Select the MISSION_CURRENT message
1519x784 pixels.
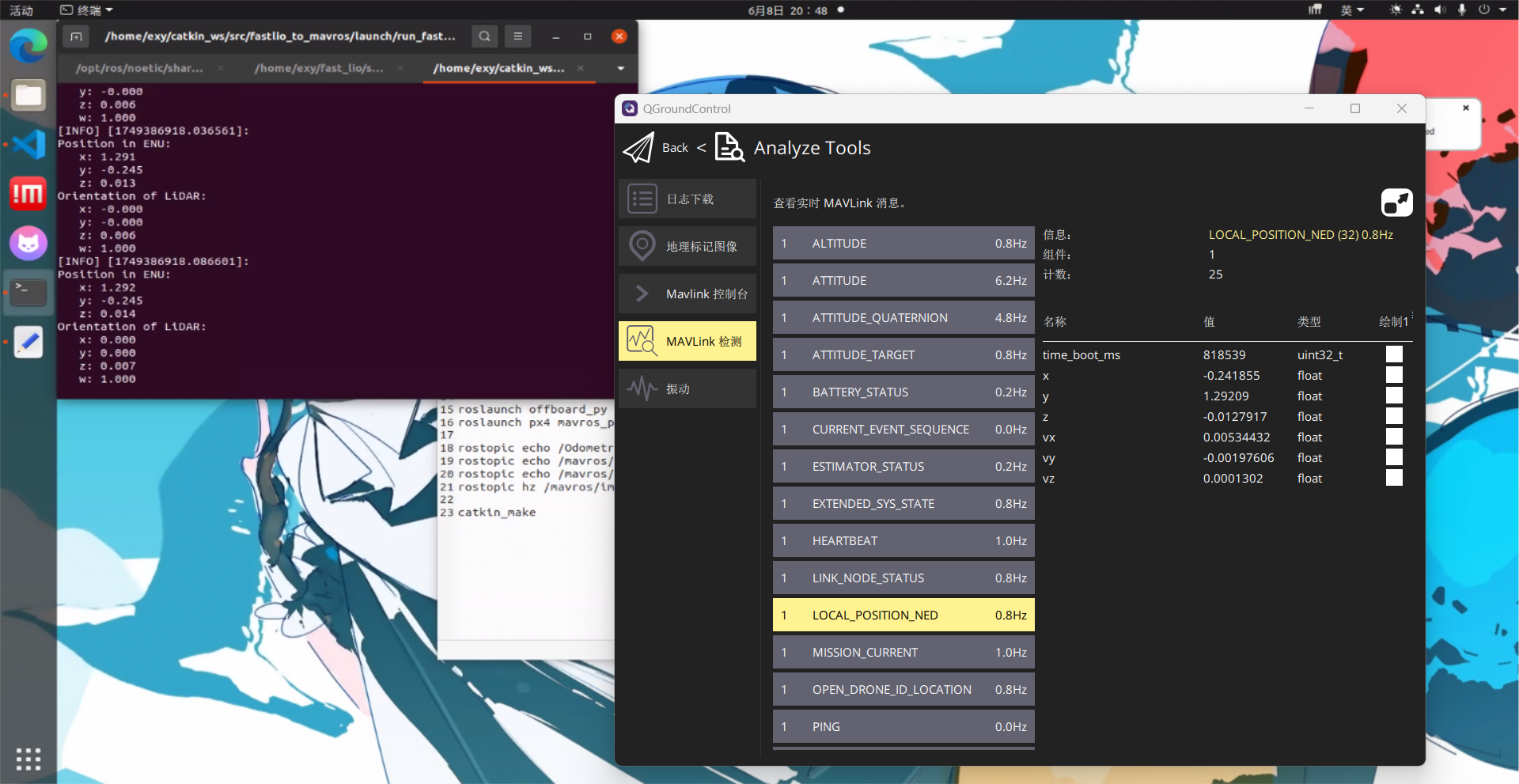[903, 652]
